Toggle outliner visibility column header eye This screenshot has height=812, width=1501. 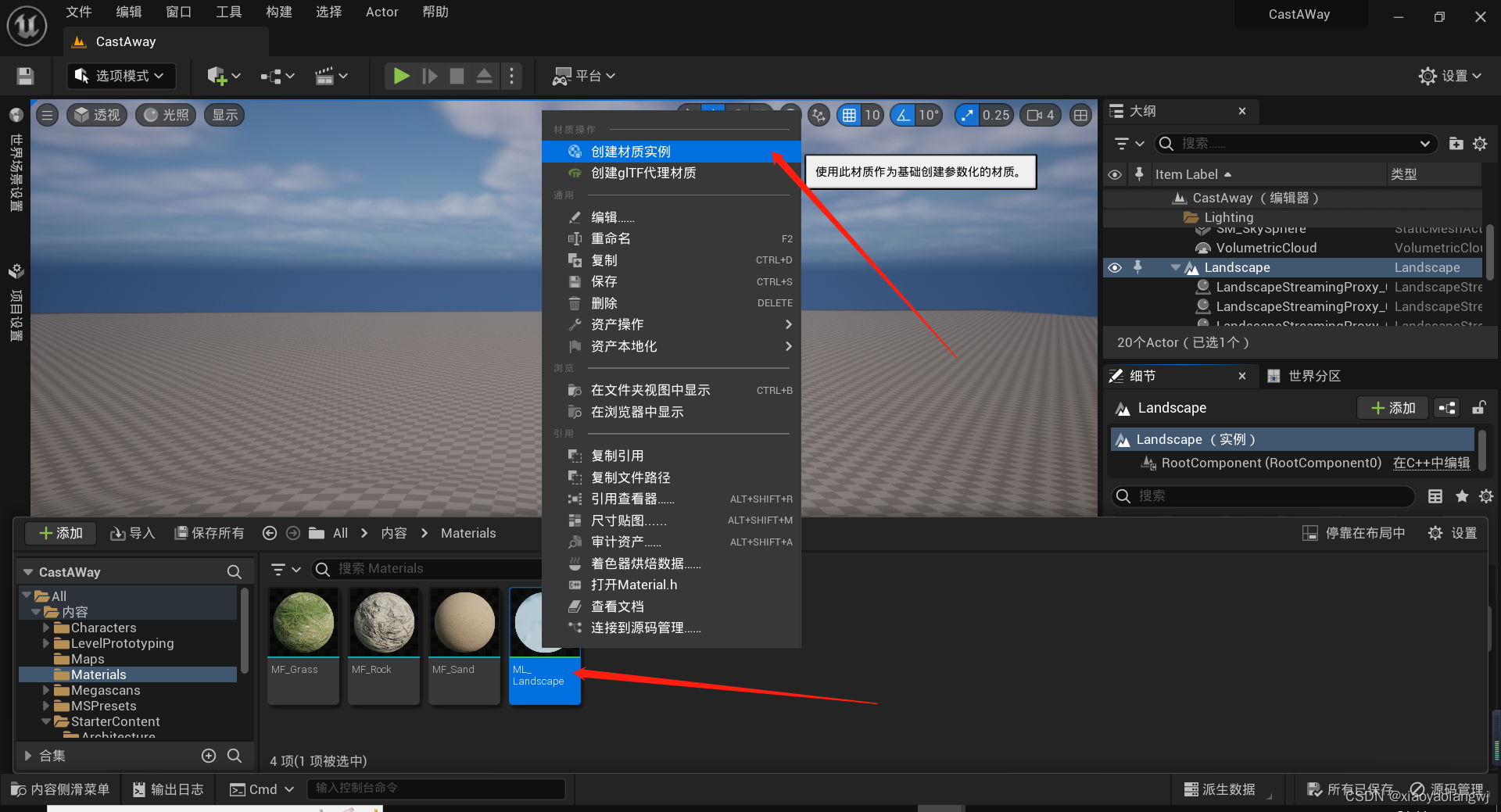click(x=1115, y=174)
